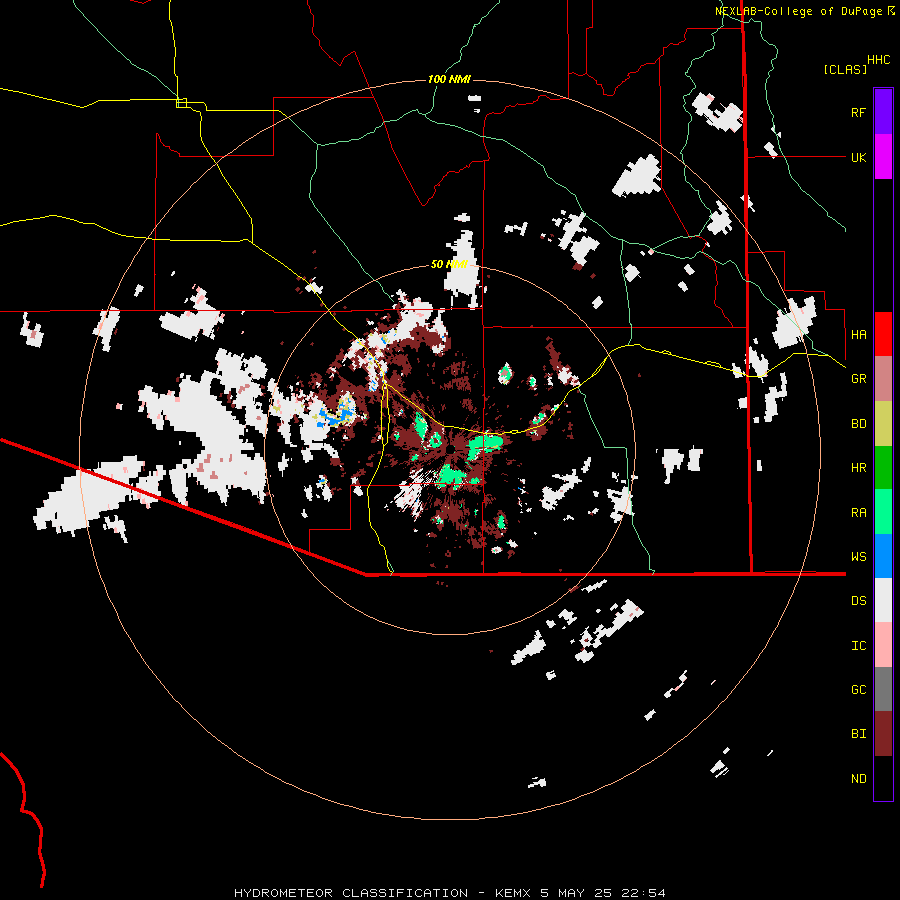The height and width of the screenshot is (900, 900).
Task: Click the 'KEMX' radar site identifier
Action: 513,893
